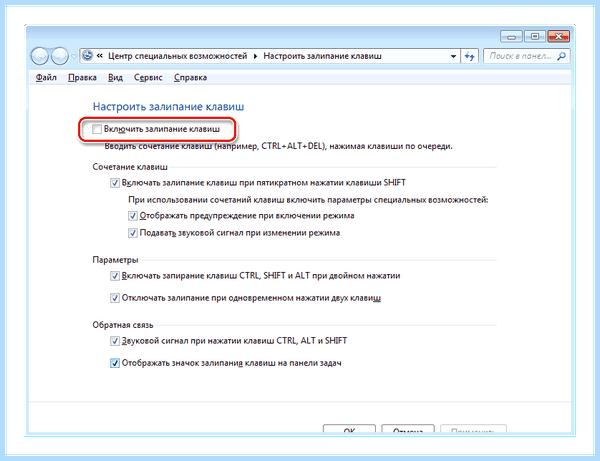Expand breadcrumb arrow after Центр специальных возможностей
The image size is (600, 461).
coord(255,56)
